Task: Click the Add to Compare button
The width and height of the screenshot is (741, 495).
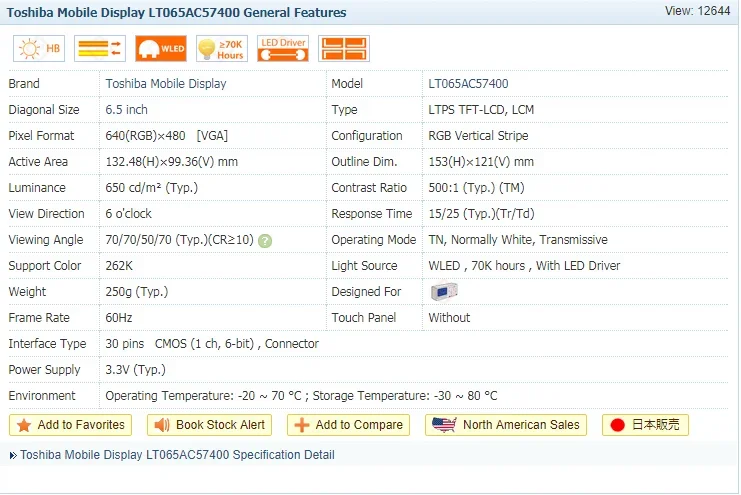Action: click(348, 425)
